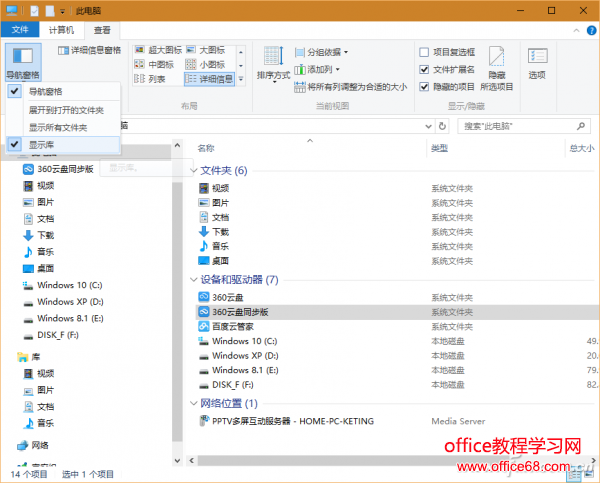Screen dimensions: 600x483
Task: Sort by the 总大小 total size column
Action: point(582,148)
